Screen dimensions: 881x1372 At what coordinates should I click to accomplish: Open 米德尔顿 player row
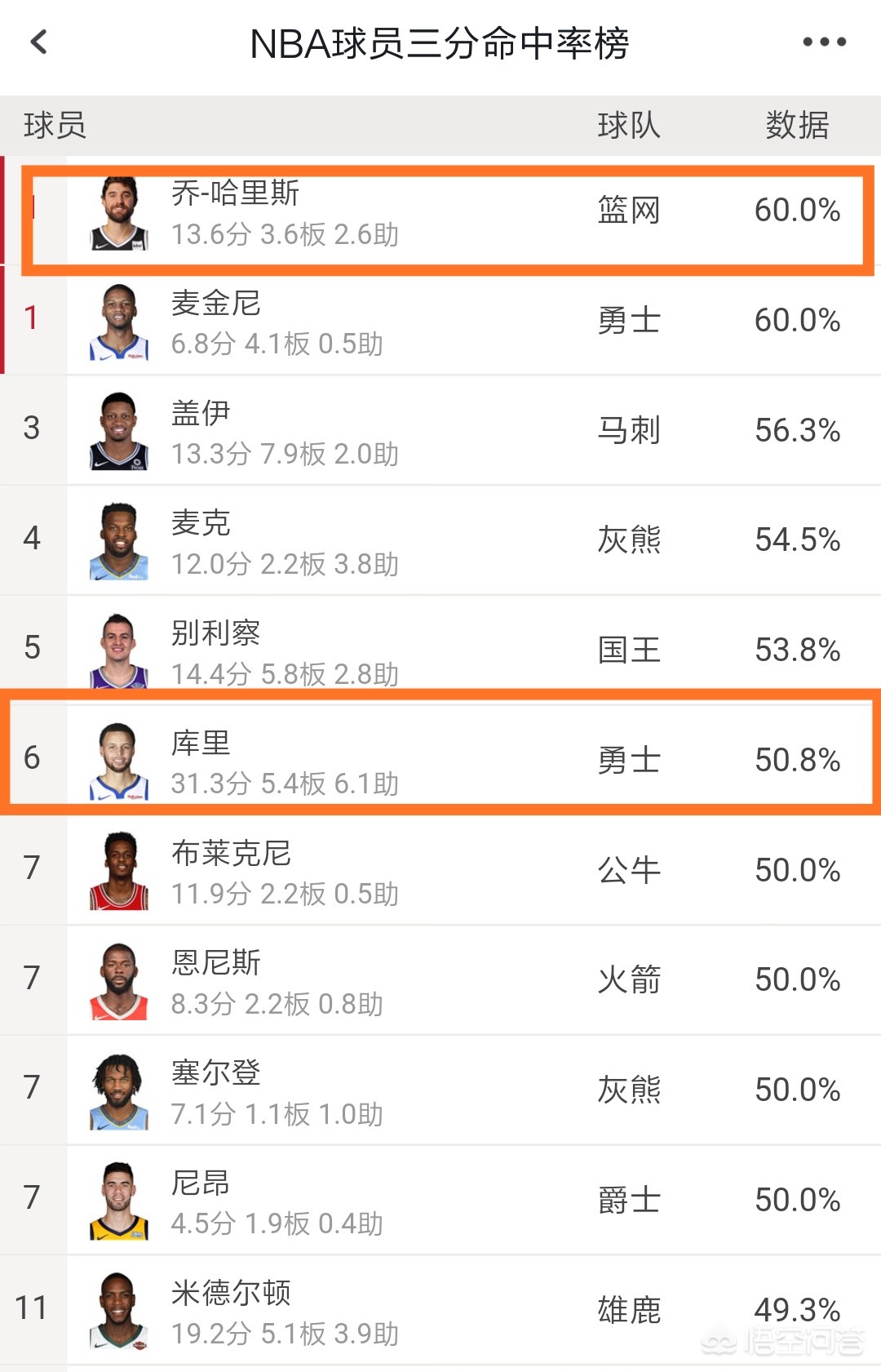pos(440,1310)
